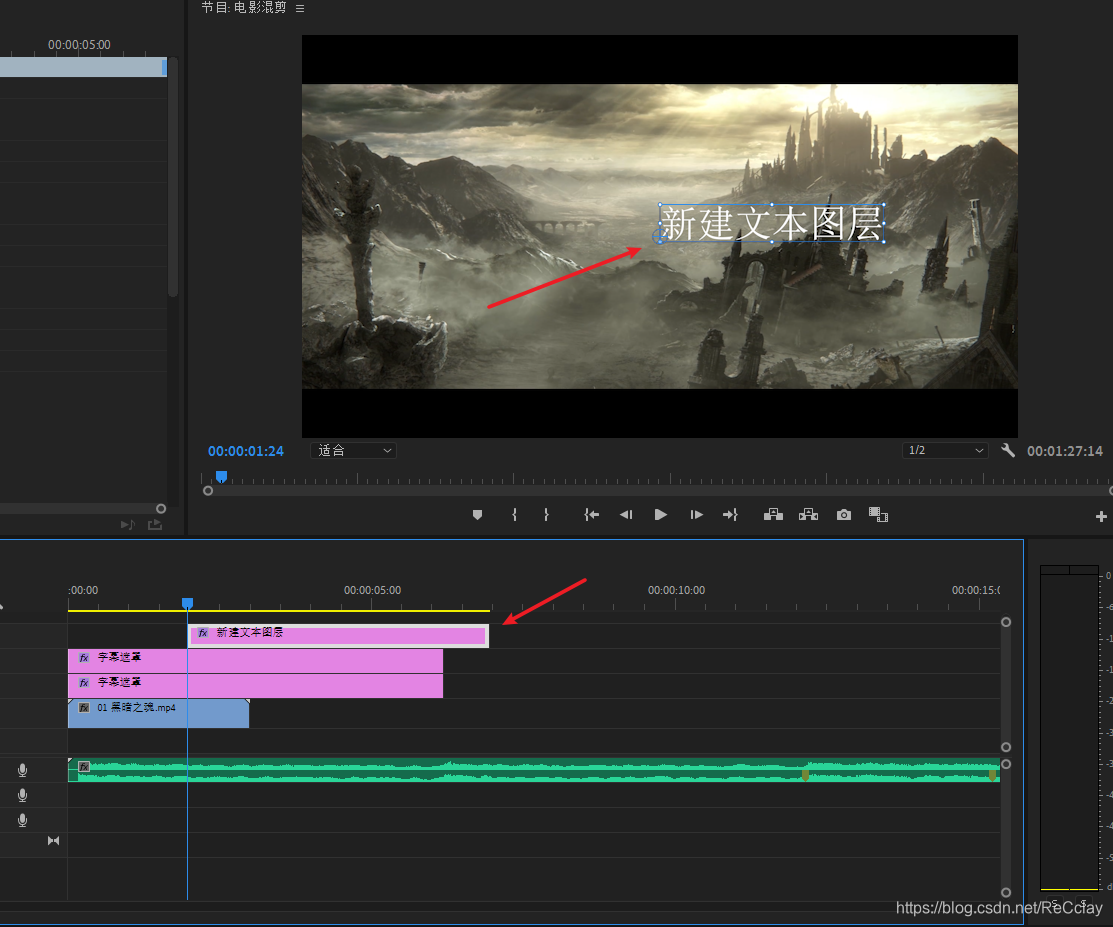Click the left-panel play-with-audio icon
1113x927 pixels.
point(128,525)
